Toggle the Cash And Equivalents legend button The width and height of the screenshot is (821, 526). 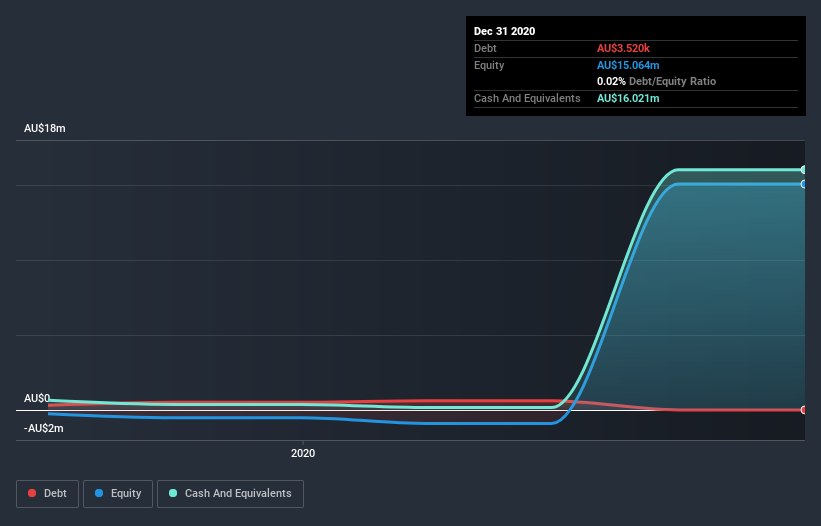tap(230, 494)
